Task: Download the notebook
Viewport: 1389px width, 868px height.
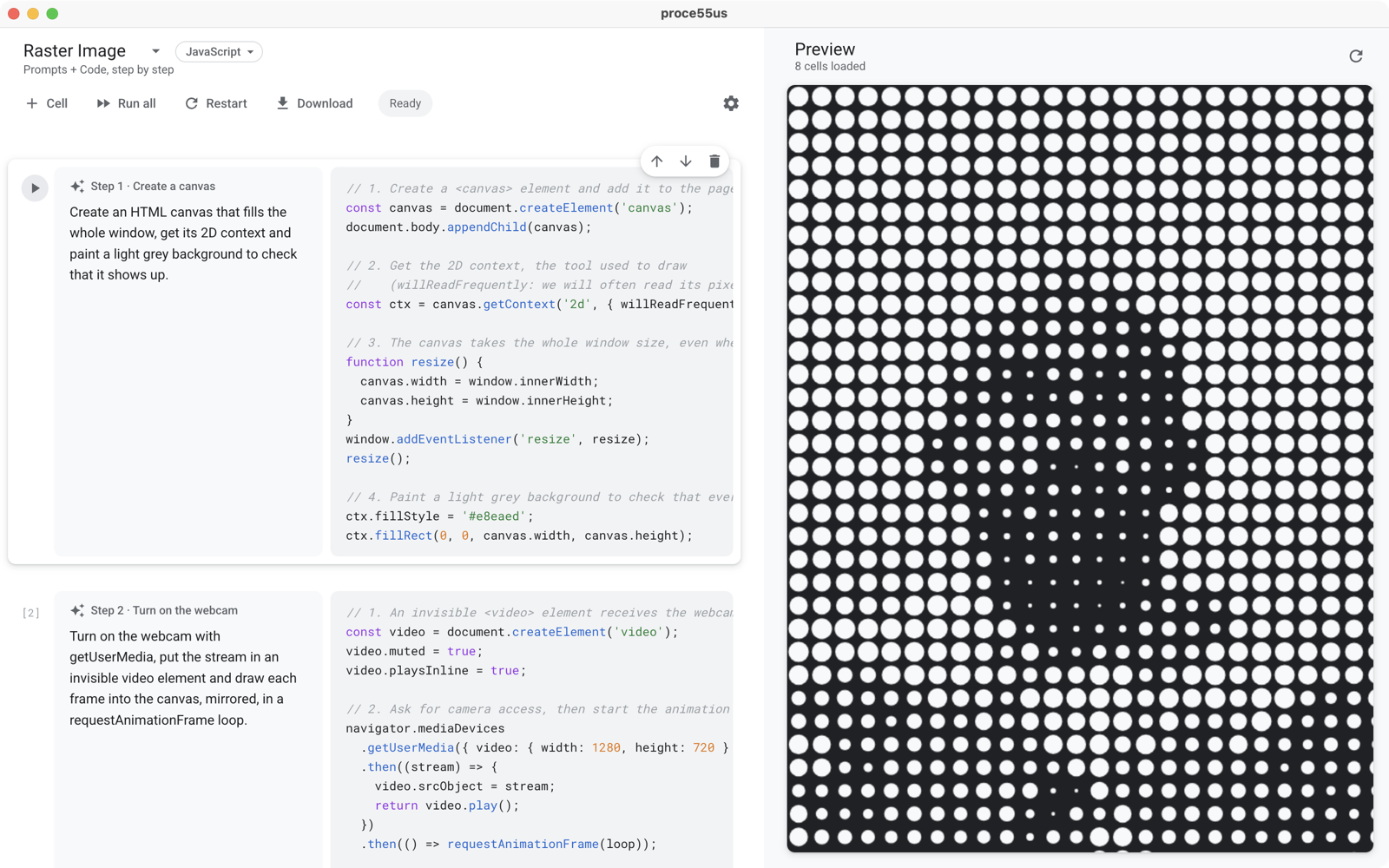Action: [314, 103]
